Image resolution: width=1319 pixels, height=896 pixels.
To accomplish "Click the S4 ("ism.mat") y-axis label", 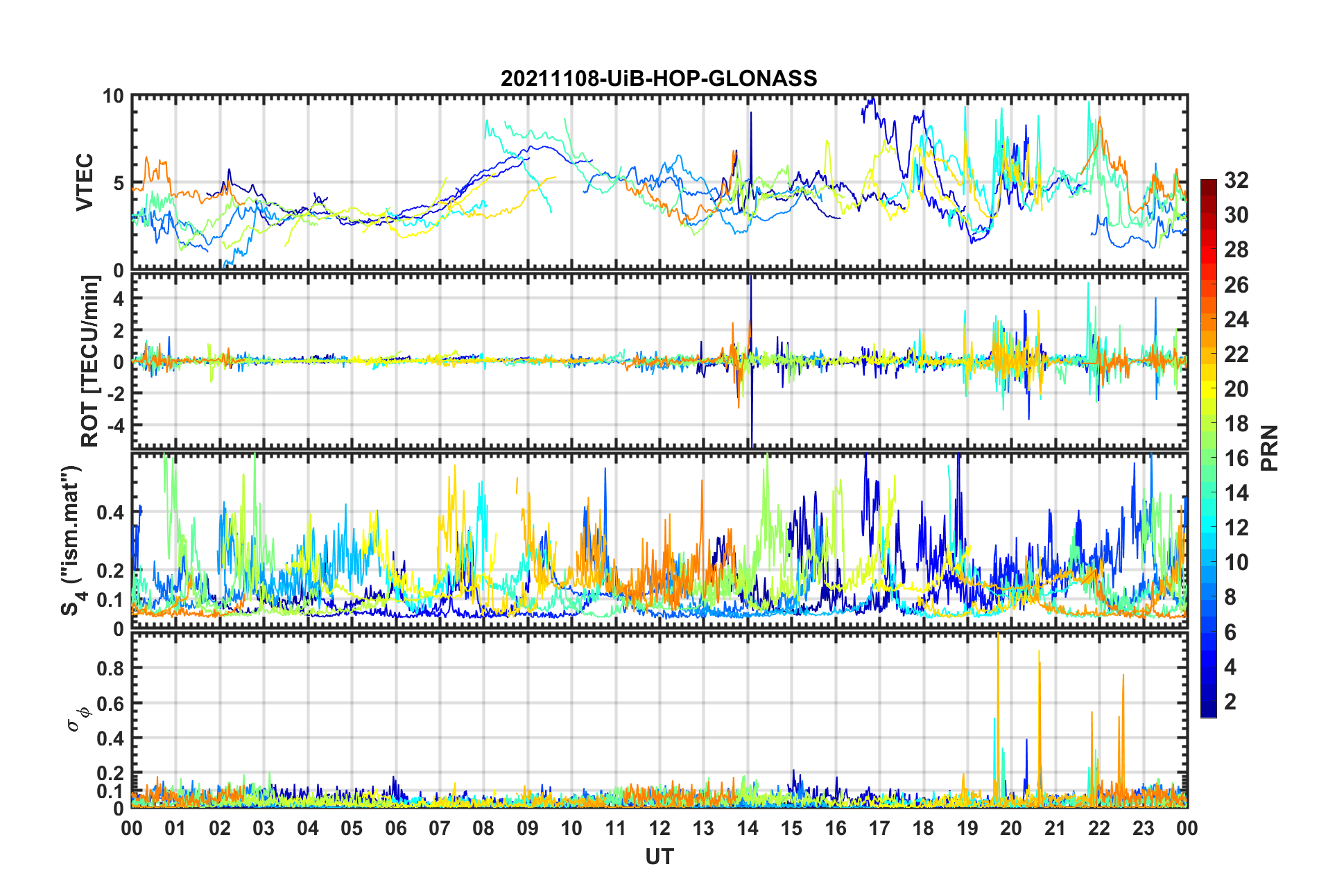I will point(73,540).
